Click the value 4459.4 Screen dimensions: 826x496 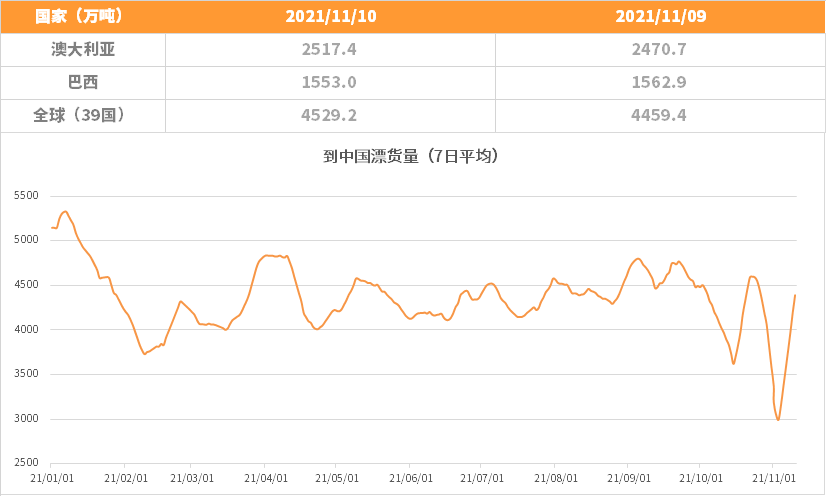659,115
